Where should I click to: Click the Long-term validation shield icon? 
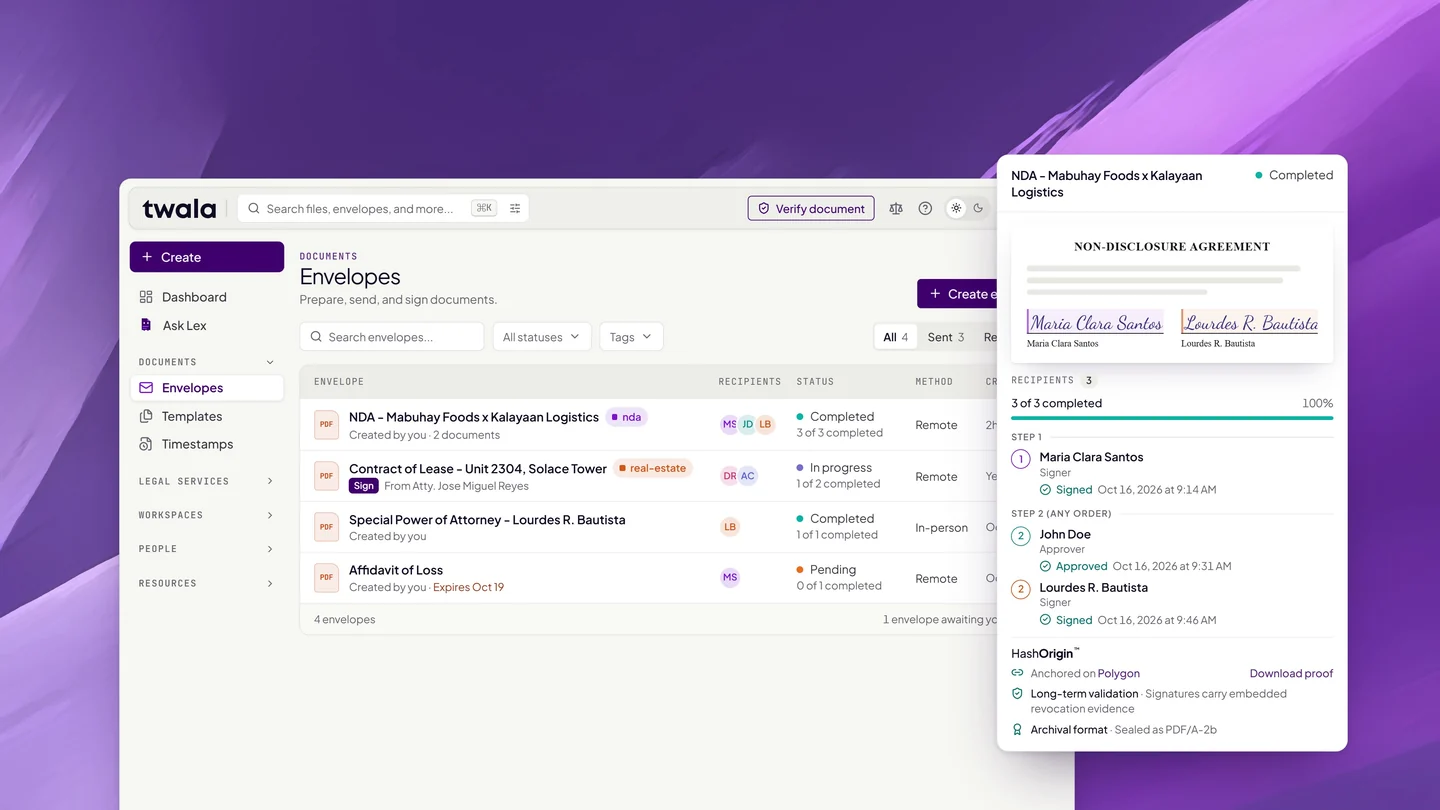[1017, 693]
